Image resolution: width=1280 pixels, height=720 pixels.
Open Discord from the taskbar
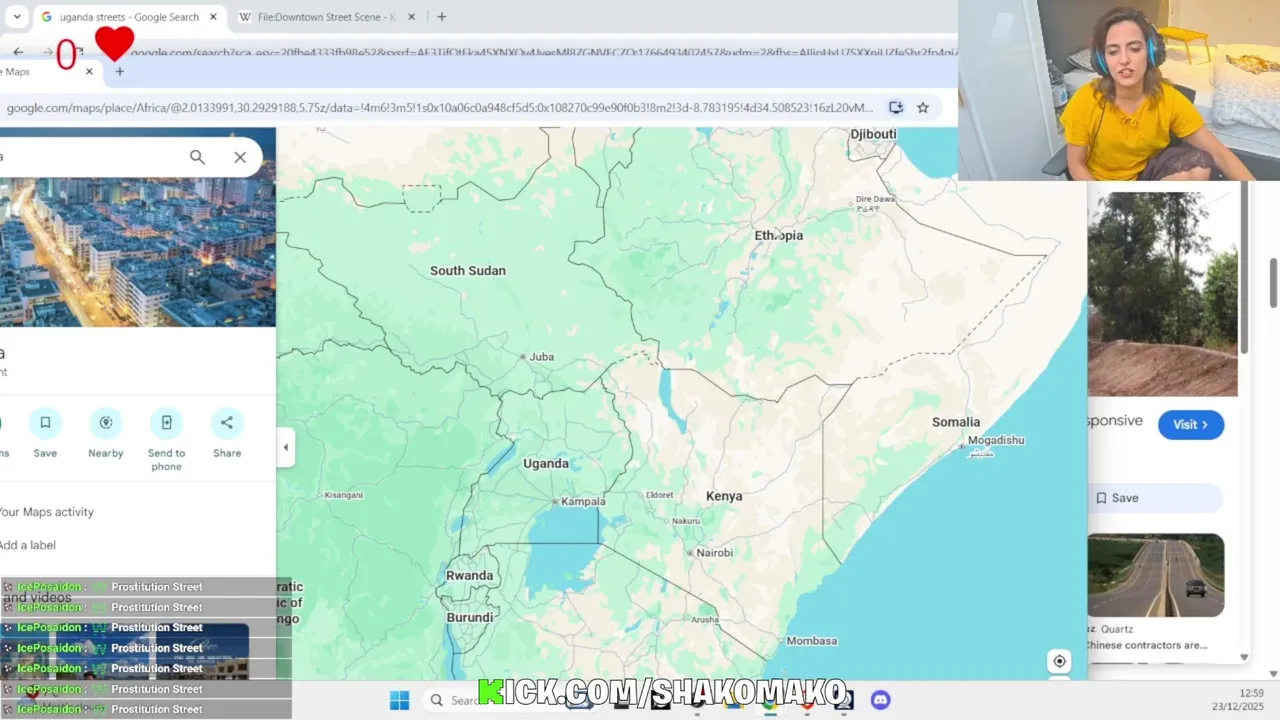click(880, 700)
